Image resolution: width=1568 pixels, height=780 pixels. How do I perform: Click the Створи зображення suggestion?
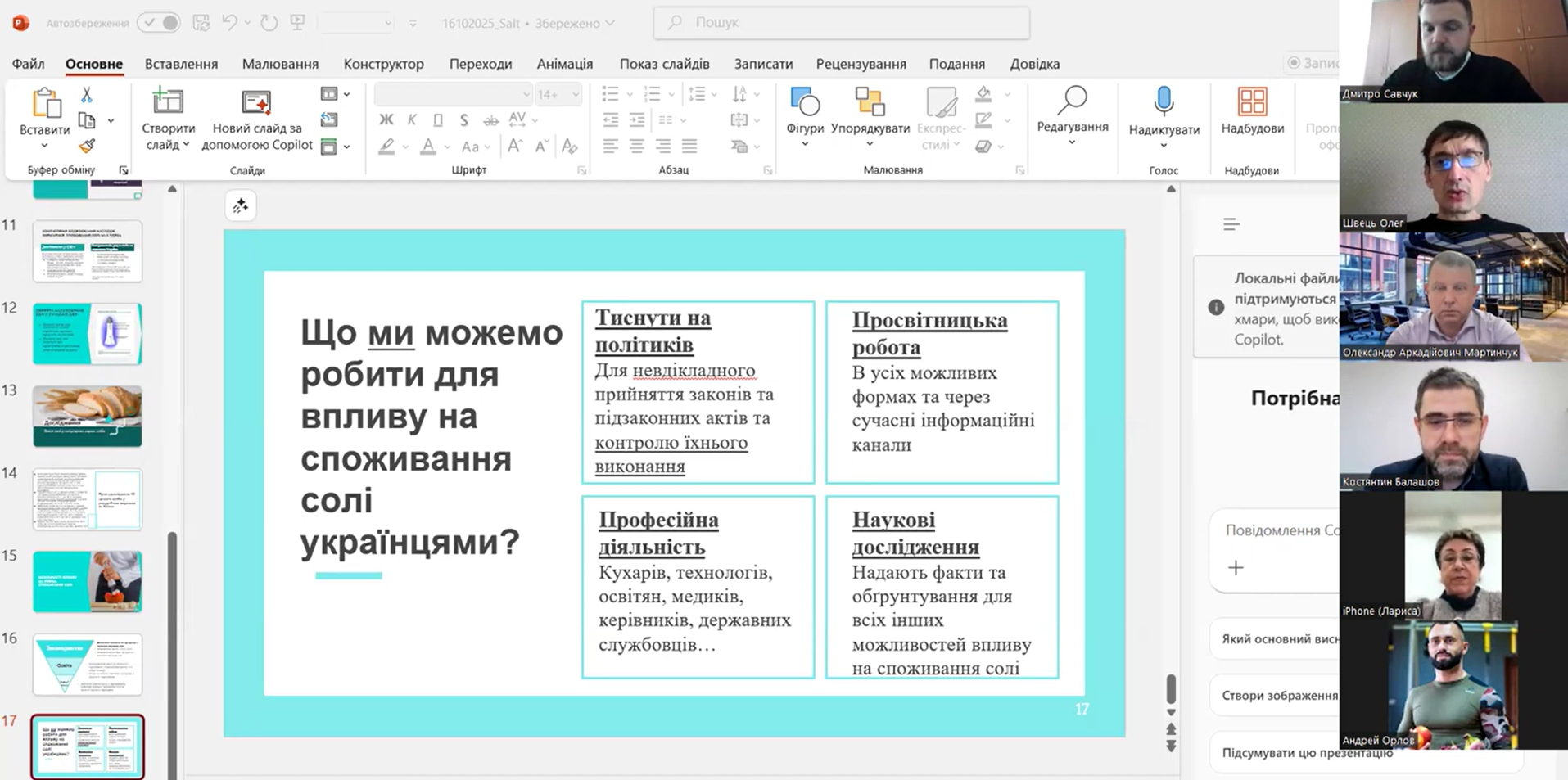click(x=1279, y=696)
